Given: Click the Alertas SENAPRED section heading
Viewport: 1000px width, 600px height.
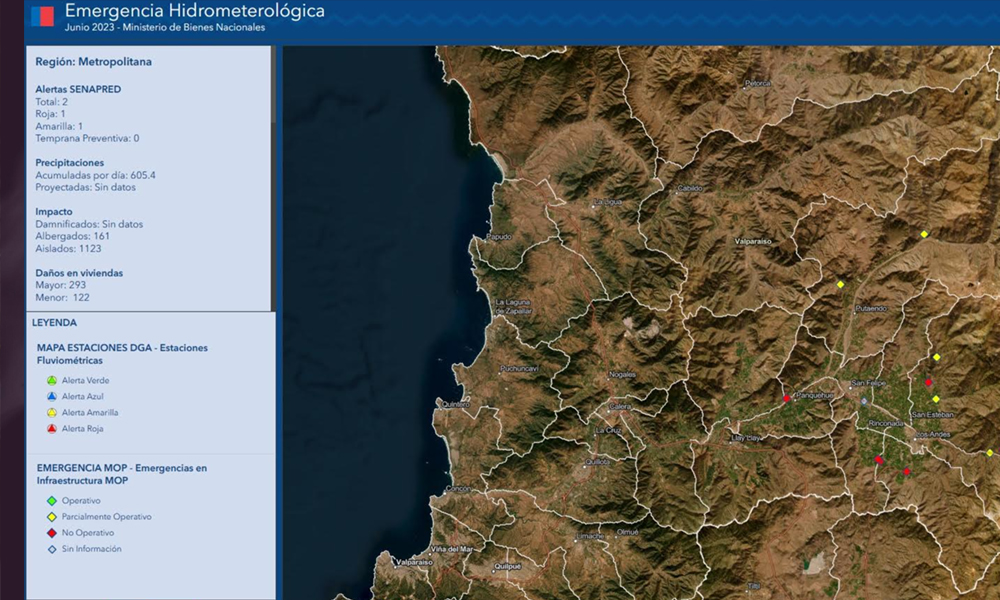Looking at the screenshot, I should pyautogui.click(x=78, y=89).
